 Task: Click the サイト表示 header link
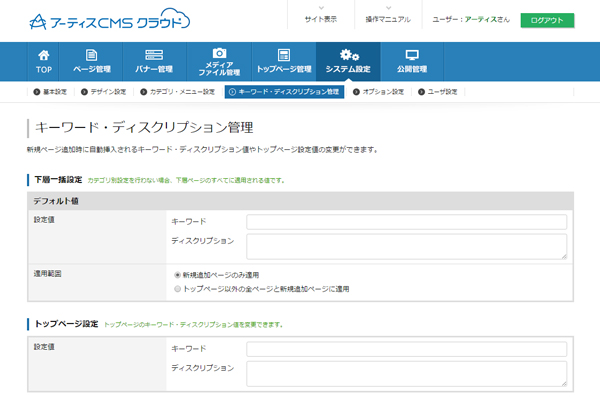pos(321,19)
